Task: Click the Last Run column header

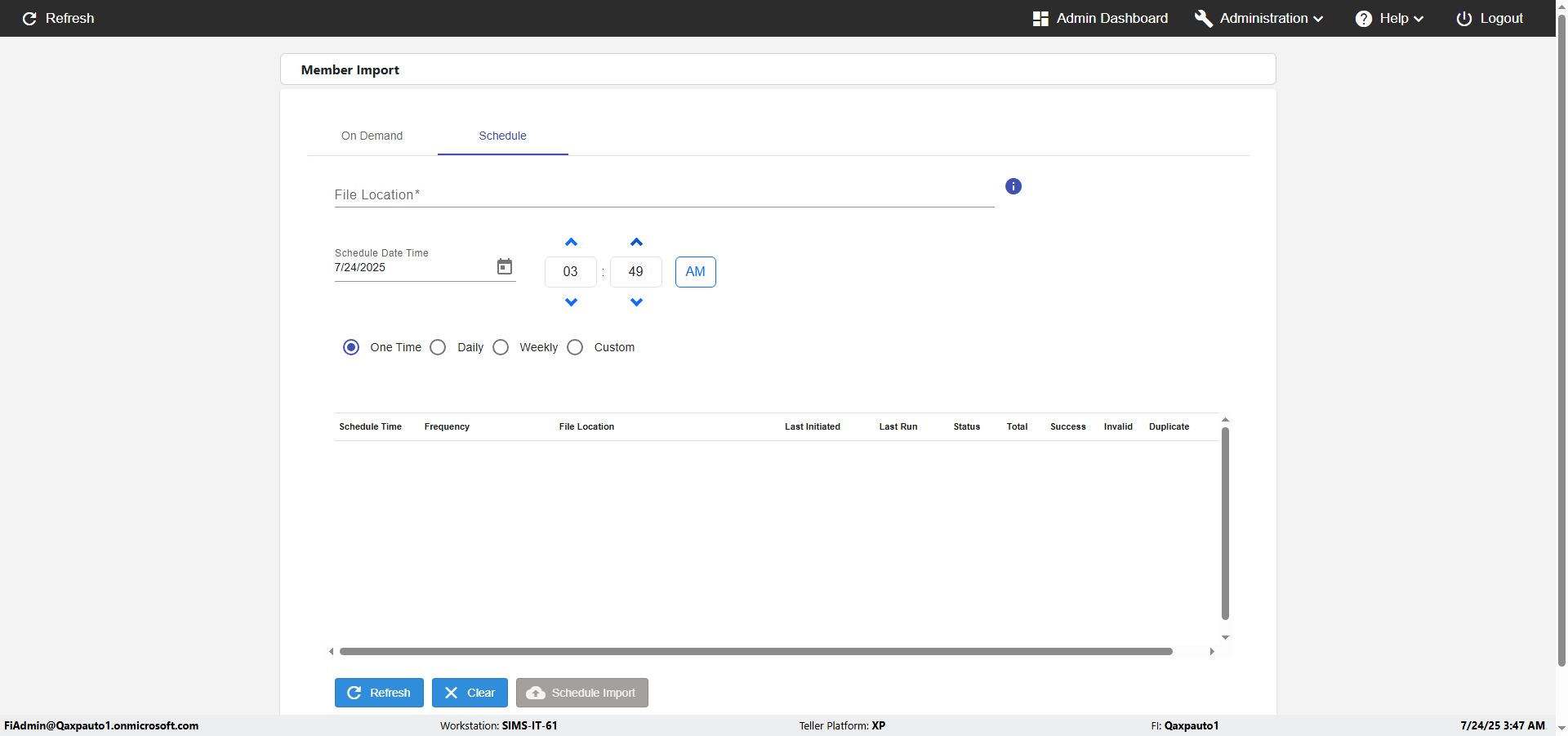Action: [x=898, y=426]
